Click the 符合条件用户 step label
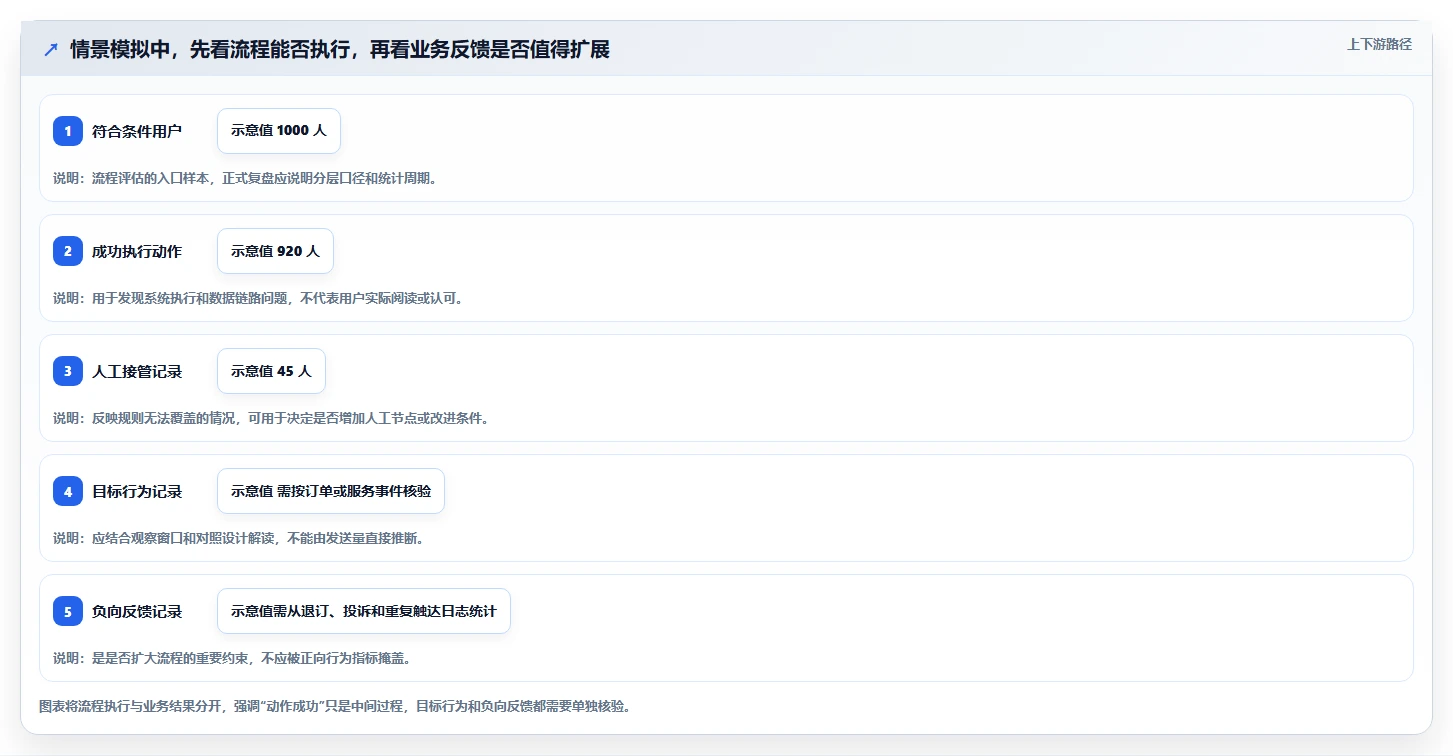The image size is (1453, 756). (137, 131)
